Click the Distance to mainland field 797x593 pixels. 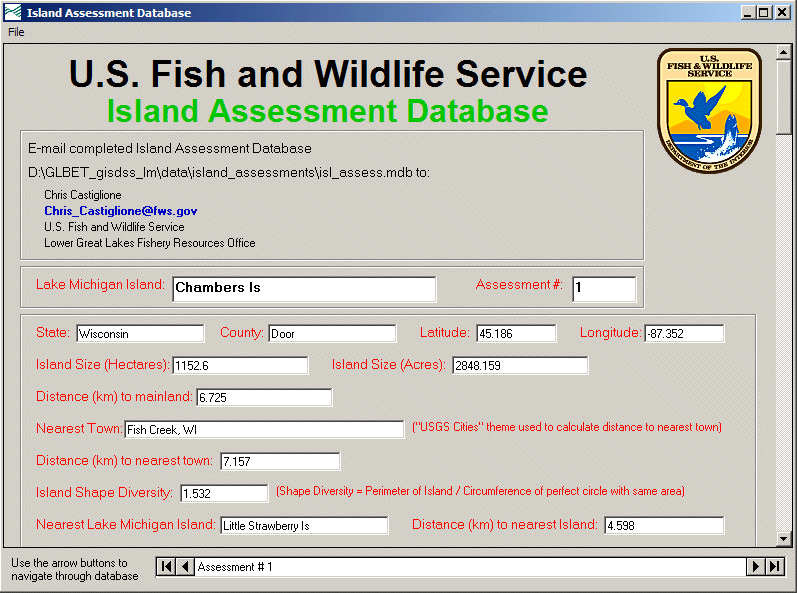[x=264, y=397]
